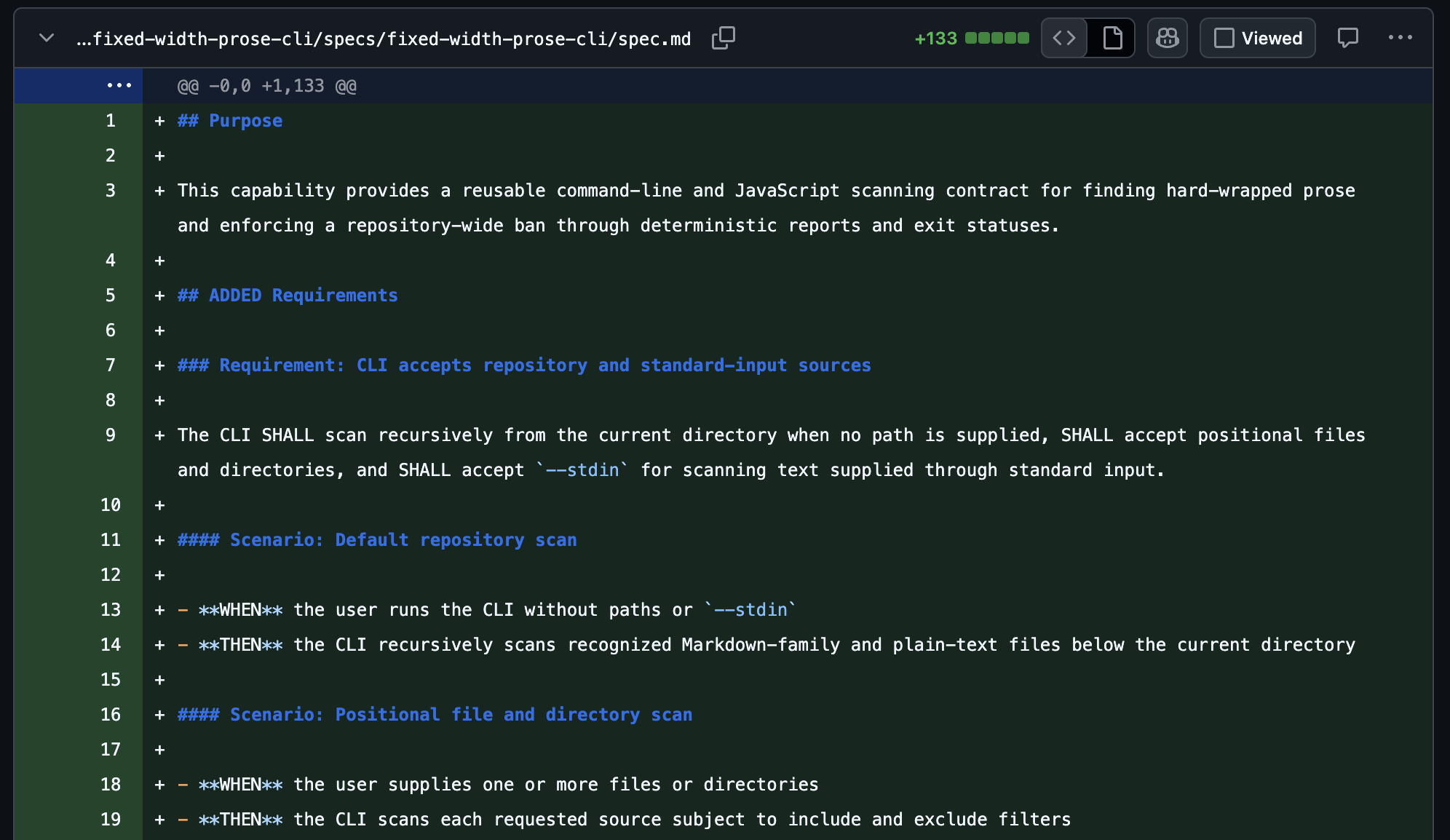Open Copilot for this file
This screenshot has height=840, width=1450.
(x=1168, y=38)
